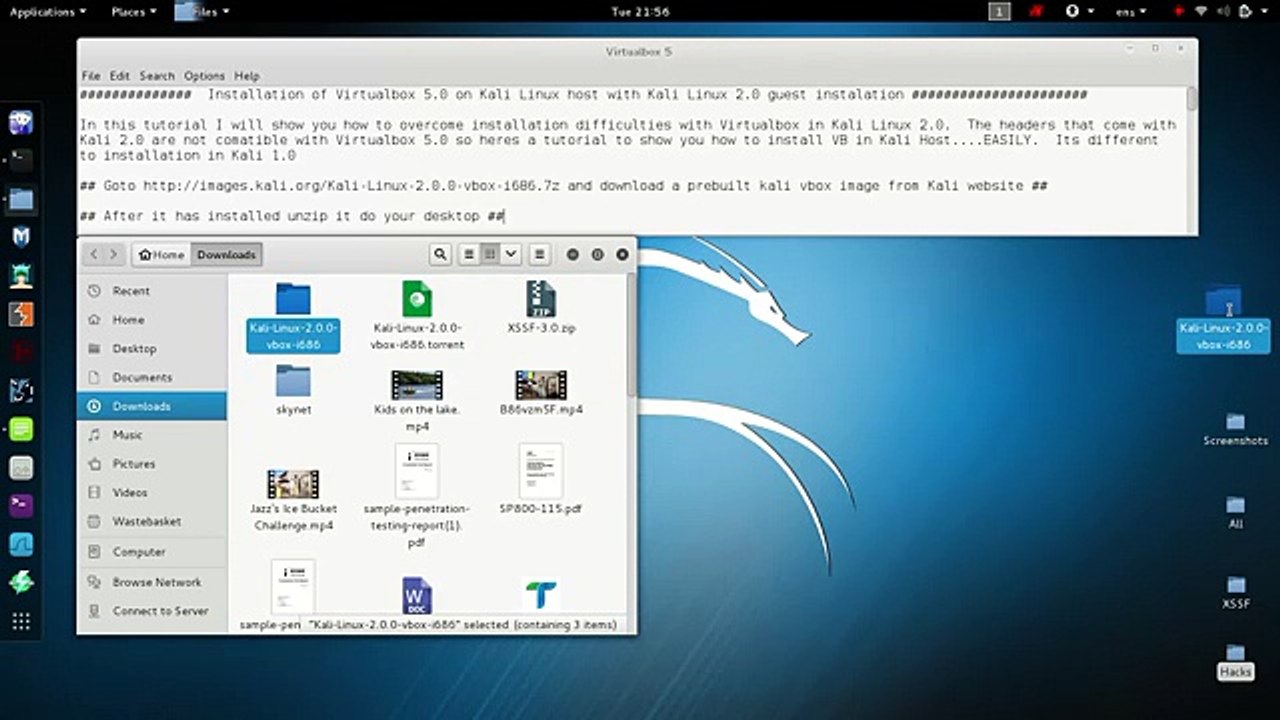Open the Places menu in top bar

(x=134, y=12)
